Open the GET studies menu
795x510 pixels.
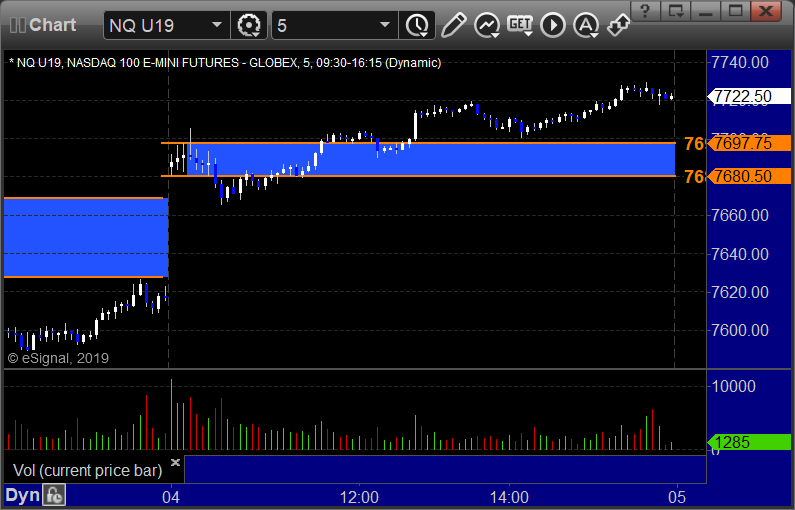click(x=520, y=25)
